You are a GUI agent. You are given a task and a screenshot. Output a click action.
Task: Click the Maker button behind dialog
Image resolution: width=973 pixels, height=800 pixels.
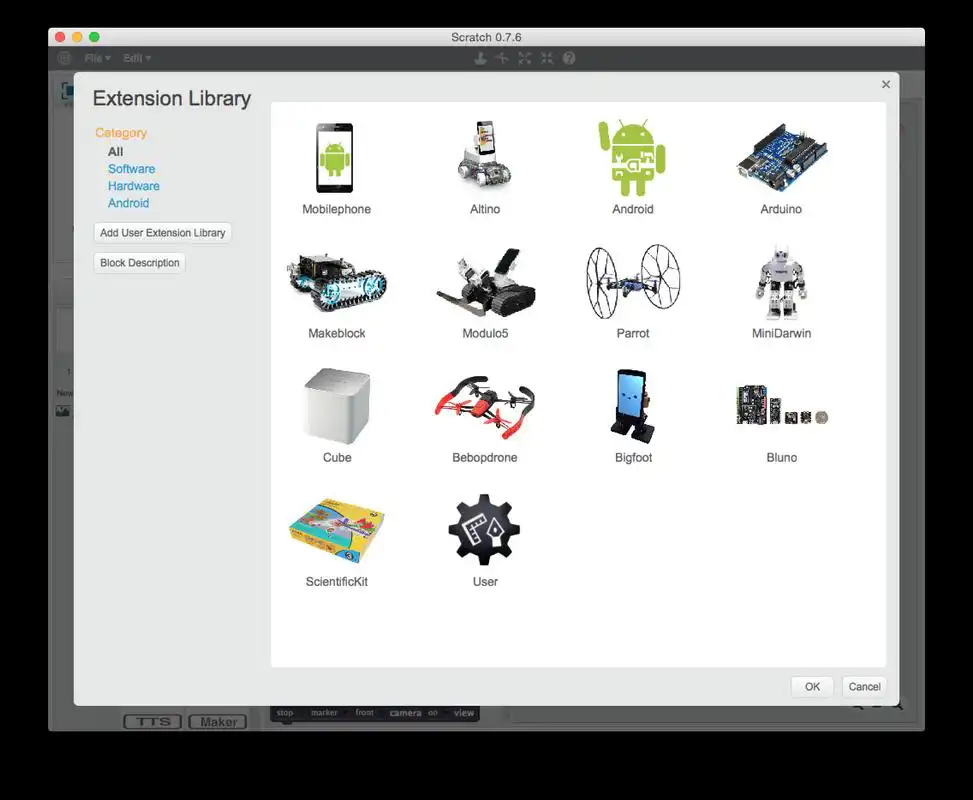click(218, 722)
